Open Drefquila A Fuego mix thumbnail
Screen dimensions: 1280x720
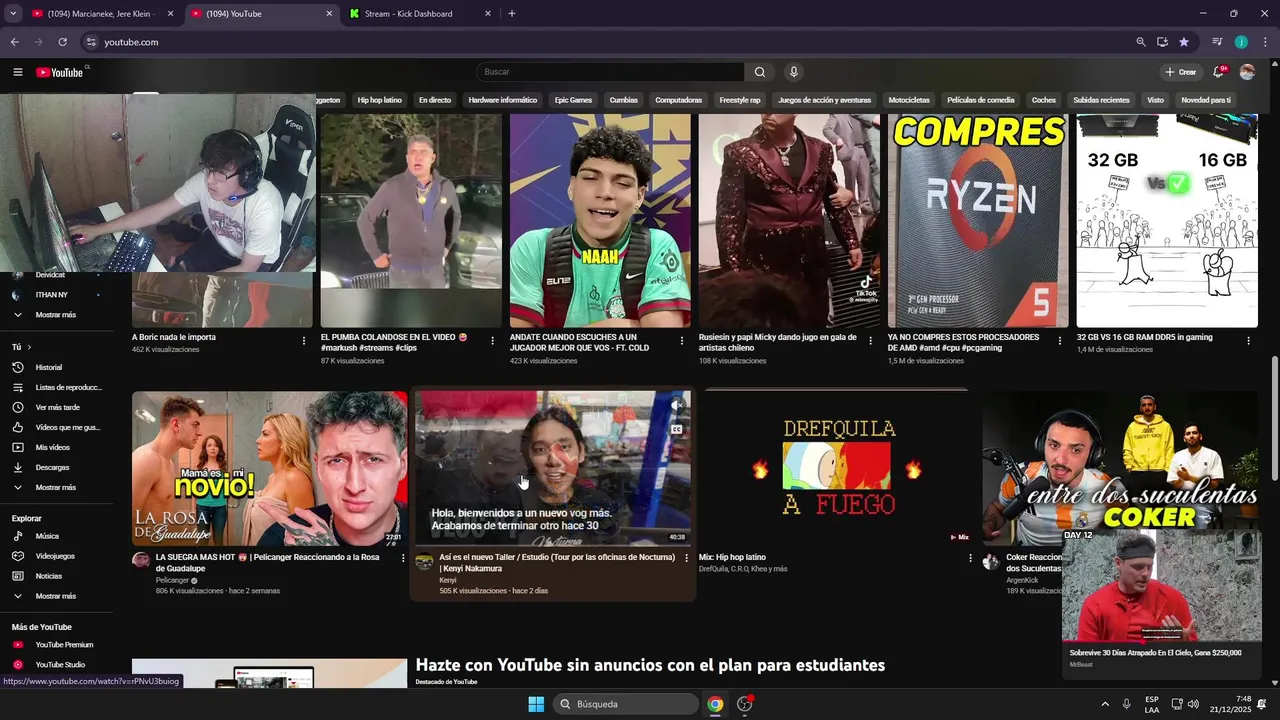pos(836,468)
